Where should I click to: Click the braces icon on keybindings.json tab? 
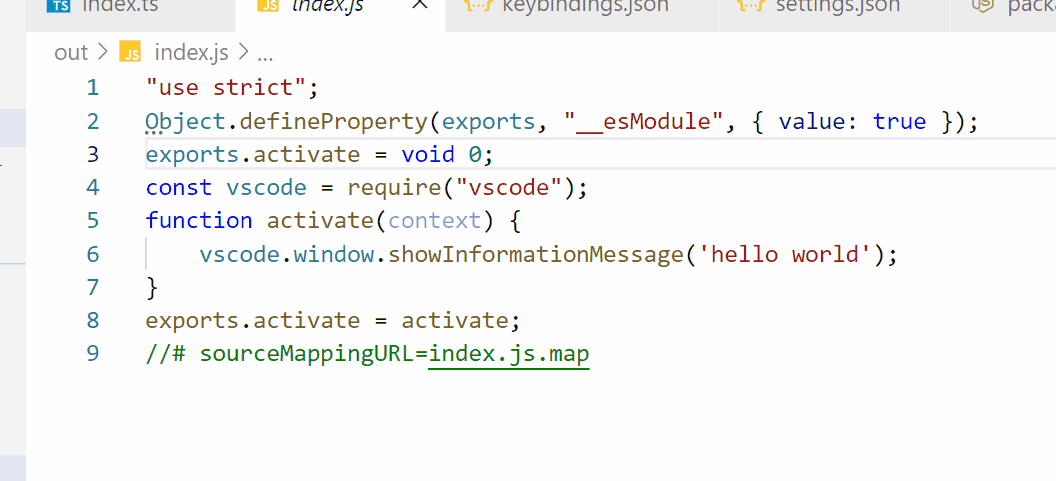coord(476,6)
